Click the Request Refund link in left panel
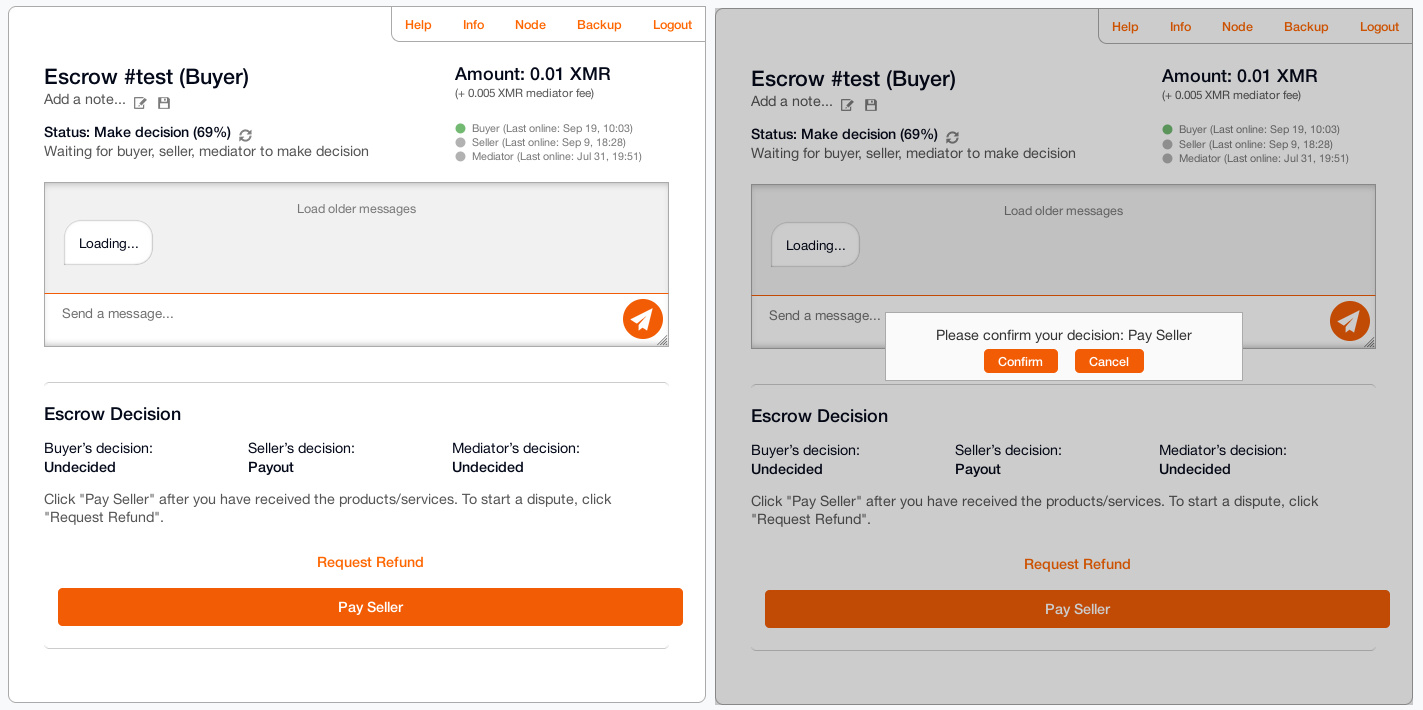Screen dimensions: 1423x710 370,562
